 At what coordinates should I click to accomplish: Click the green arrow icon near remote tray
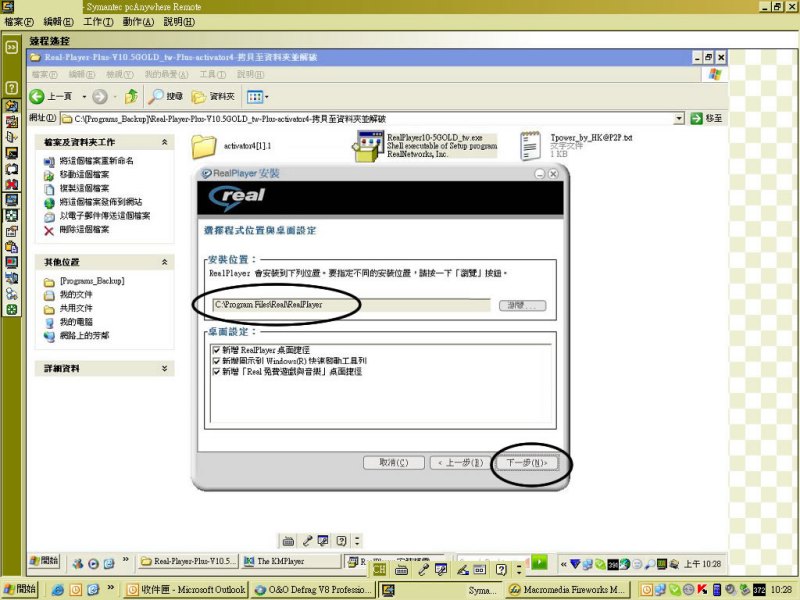tap(539, 562)
